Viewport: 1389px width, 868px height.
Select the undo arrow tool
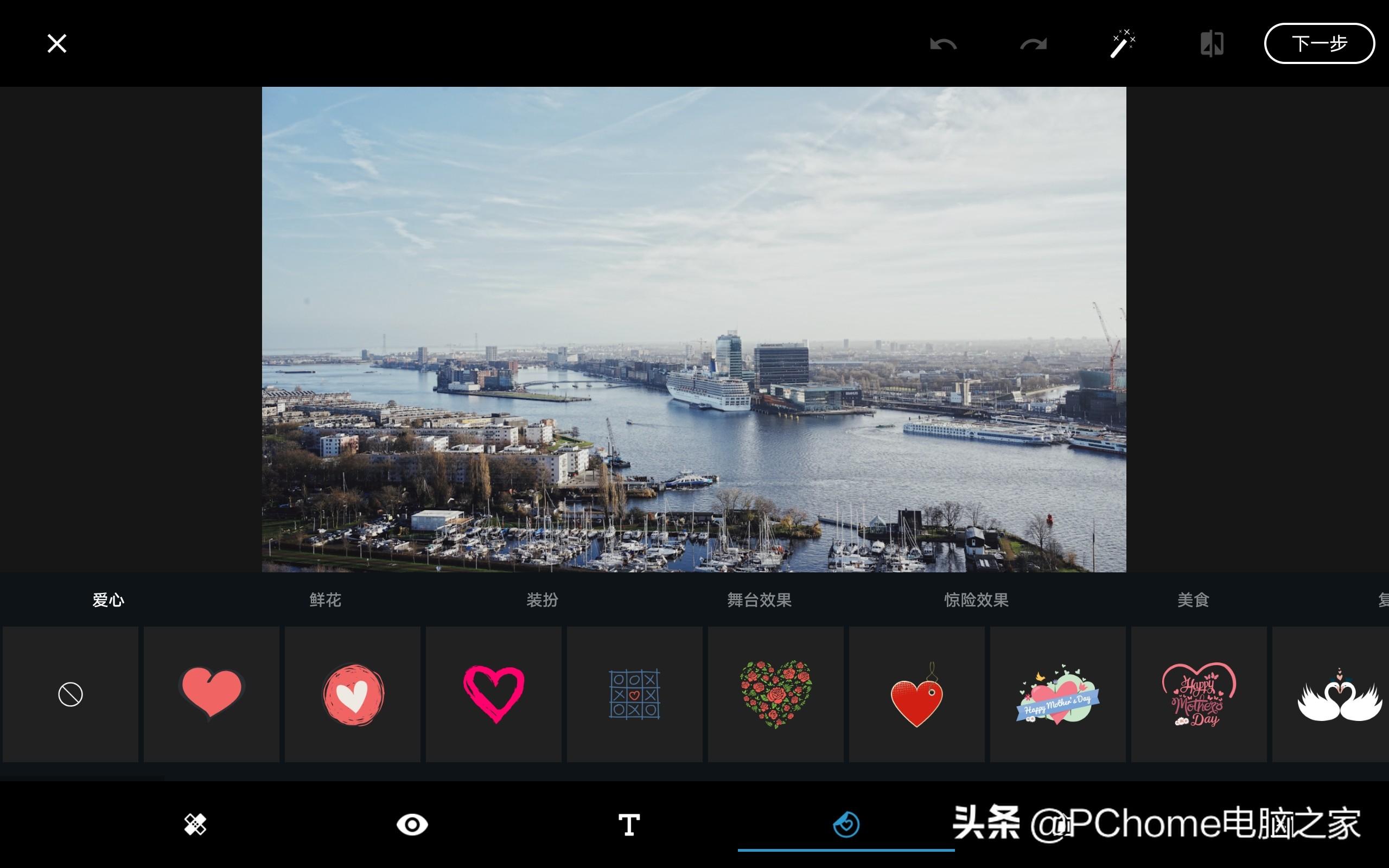pyautogui.click(x=945, y=43)
